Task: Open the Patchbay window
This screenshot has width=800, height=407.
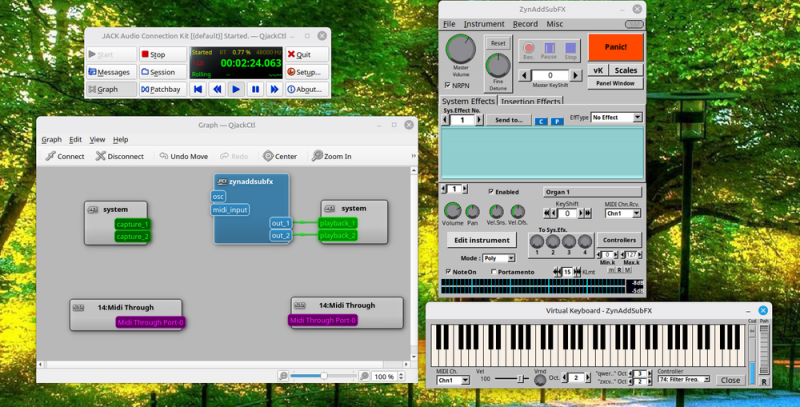Action: coord(162,89)
